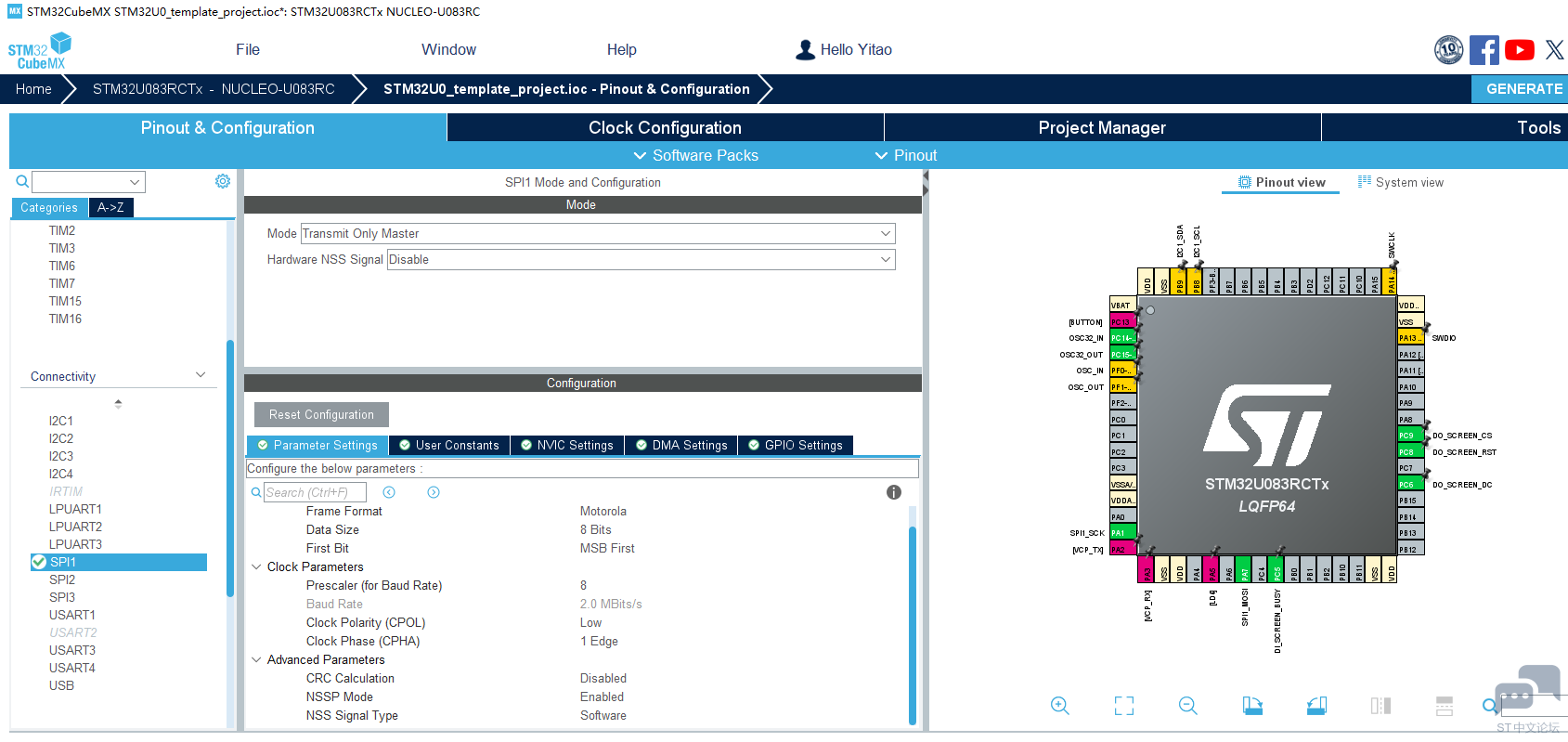This screenshot has height=742, width=1568.
Task: Open the Help menu
Action: coord(622,50)
